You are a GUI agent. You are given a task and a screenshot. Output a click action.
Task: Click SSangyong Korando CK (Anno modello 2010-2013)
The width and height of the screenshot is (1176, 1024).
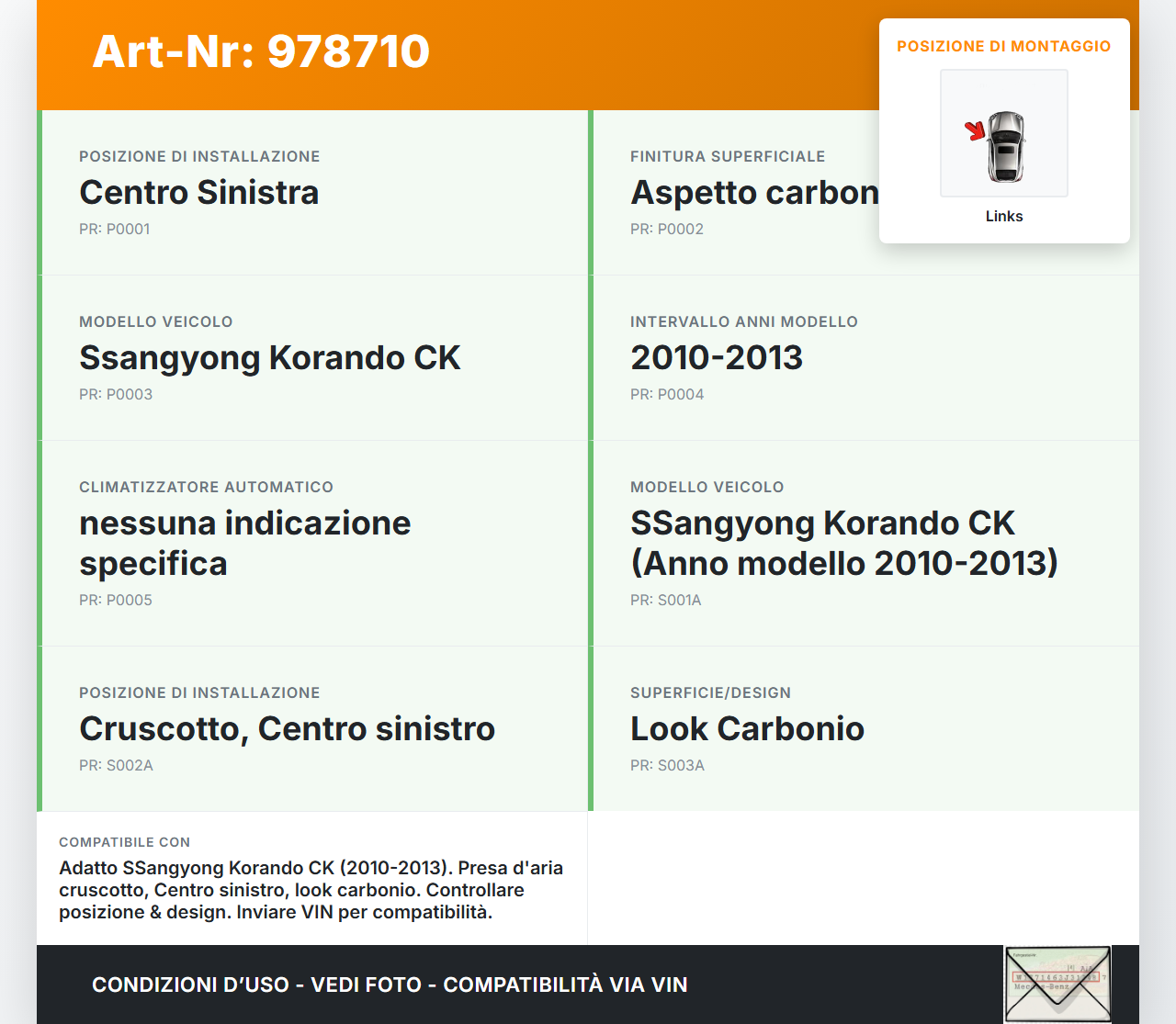pyautogui.click(x=843, y=543)
